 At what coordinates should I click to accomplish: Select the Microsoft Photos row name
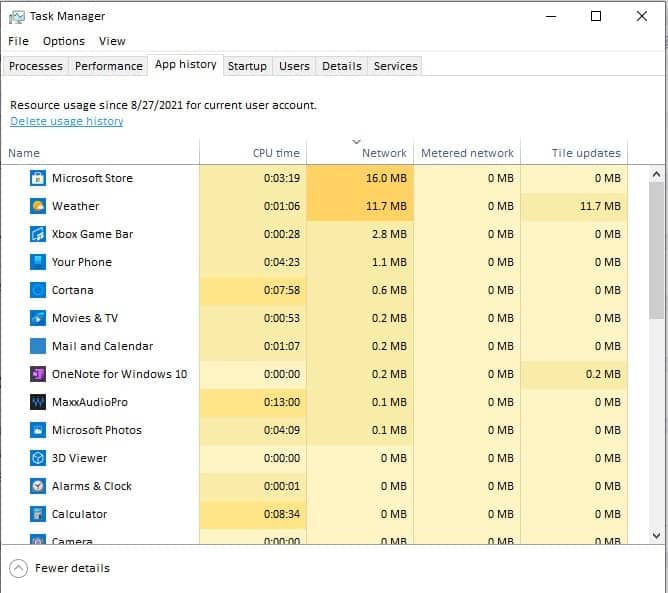(x=97, y=430)
